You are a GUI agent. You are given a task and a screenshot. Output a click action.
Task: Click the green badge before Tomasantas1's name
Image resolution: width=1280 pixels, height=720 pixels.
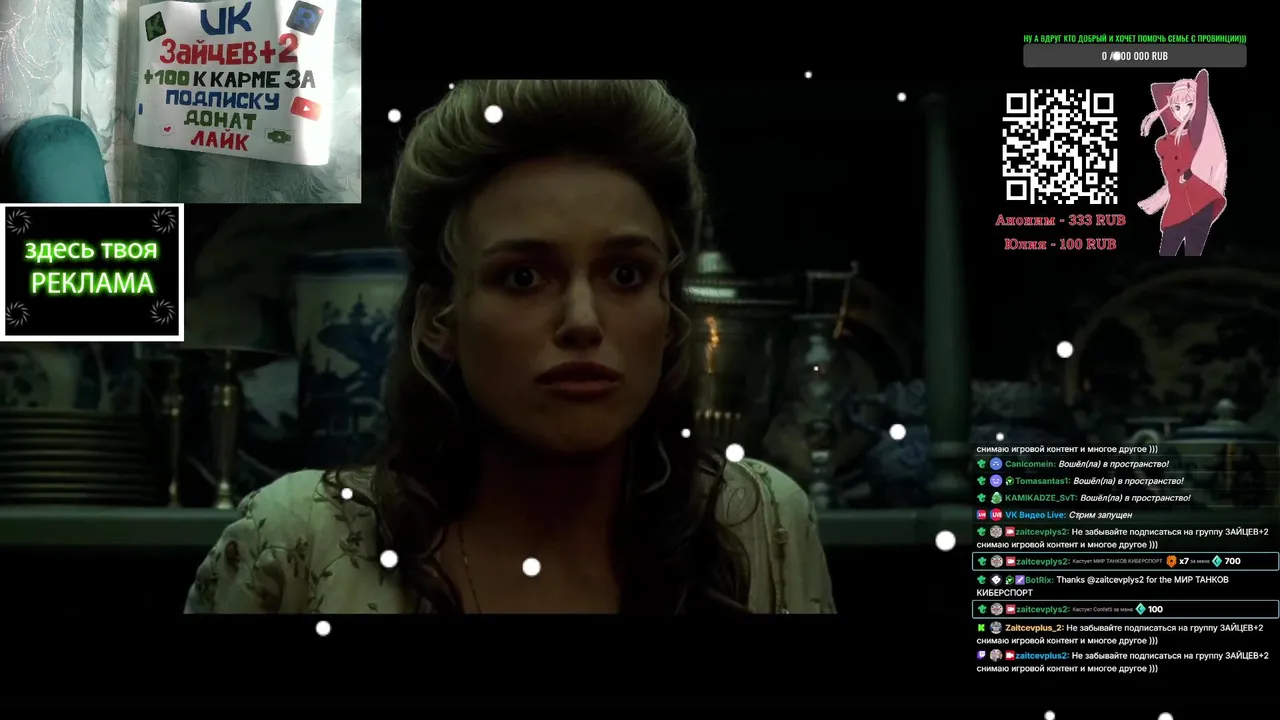[1010, 481]
